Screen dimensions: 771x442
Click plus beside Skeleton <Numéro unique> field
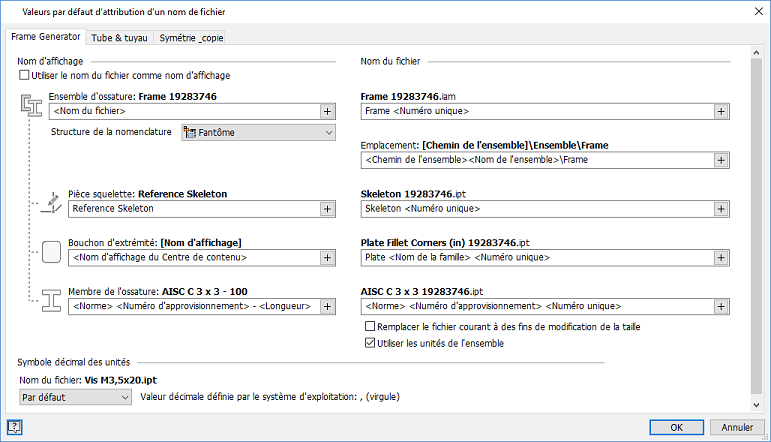click(721, 209)
